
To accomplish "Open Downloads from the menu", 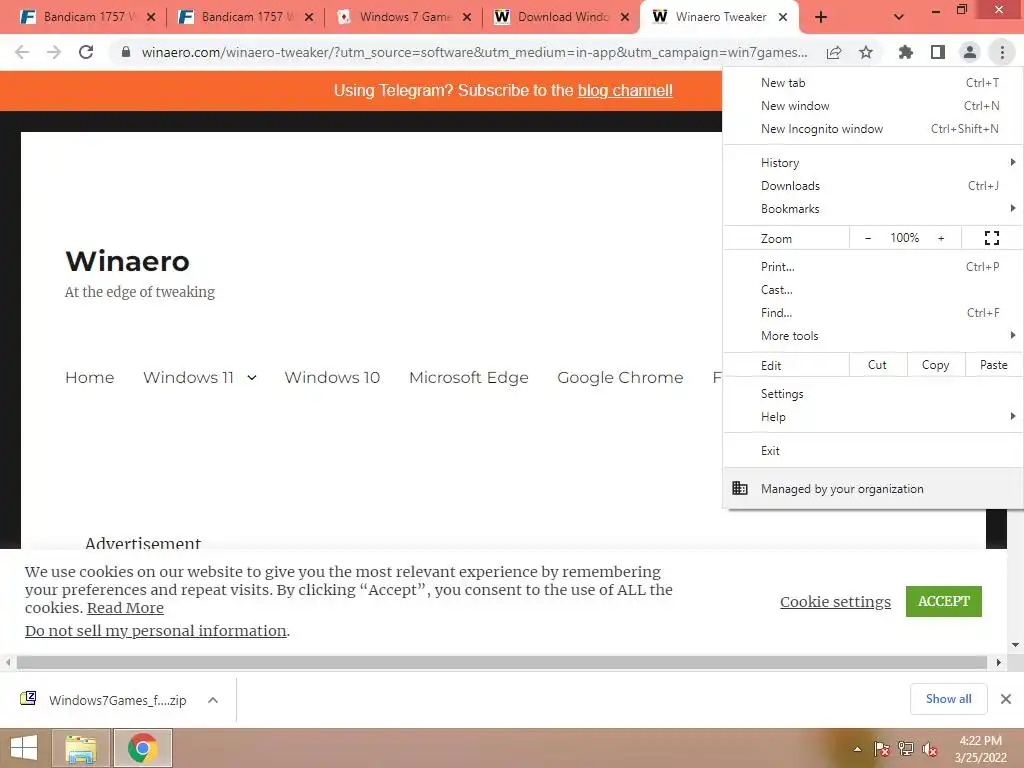I will [x=872, y=185].
